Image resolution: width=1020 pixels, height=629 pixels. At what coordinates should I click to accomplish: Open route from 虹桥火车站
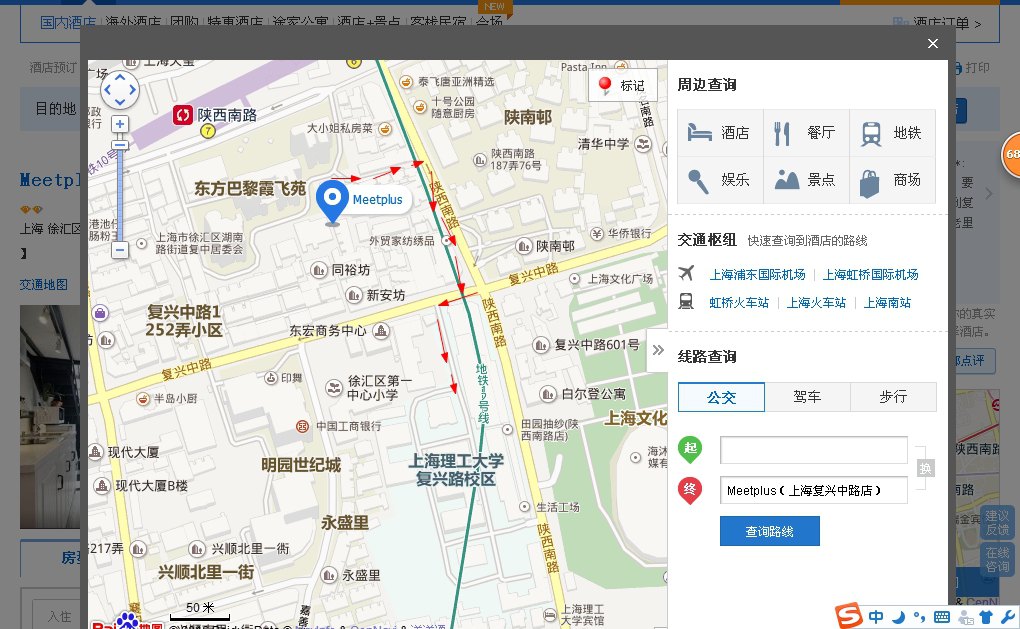(x=739, y=302)
